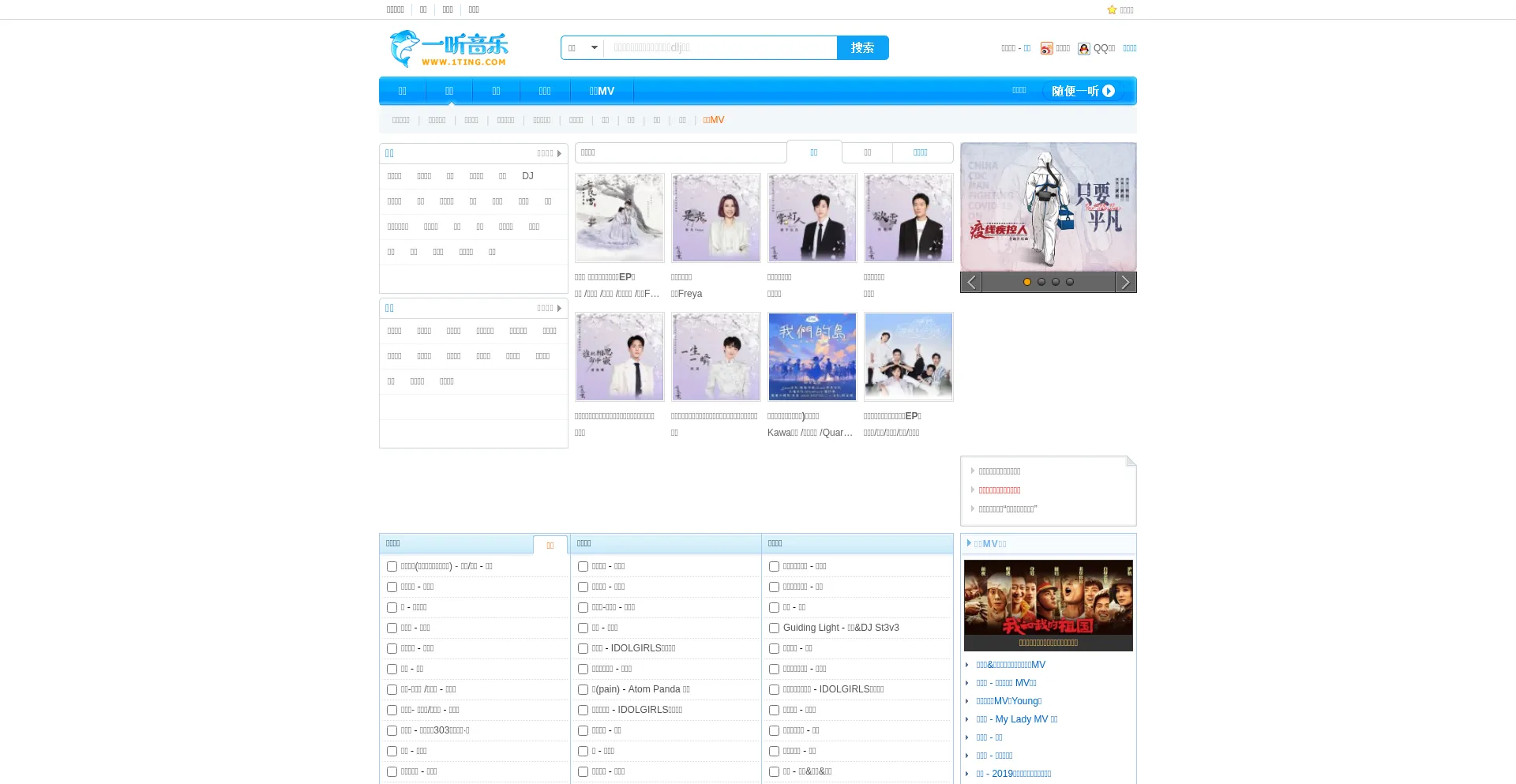Click the yellow favorite star icon
The width and height of the screenshot is (1516, 784).
[x=1112, y=10]
